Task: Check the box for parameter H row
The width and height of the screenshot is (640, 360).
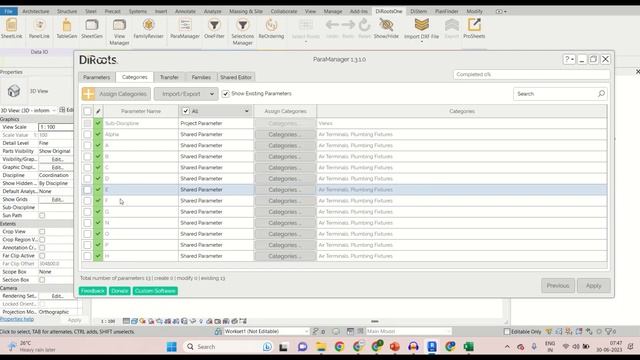Action: [x=87, y=256]
